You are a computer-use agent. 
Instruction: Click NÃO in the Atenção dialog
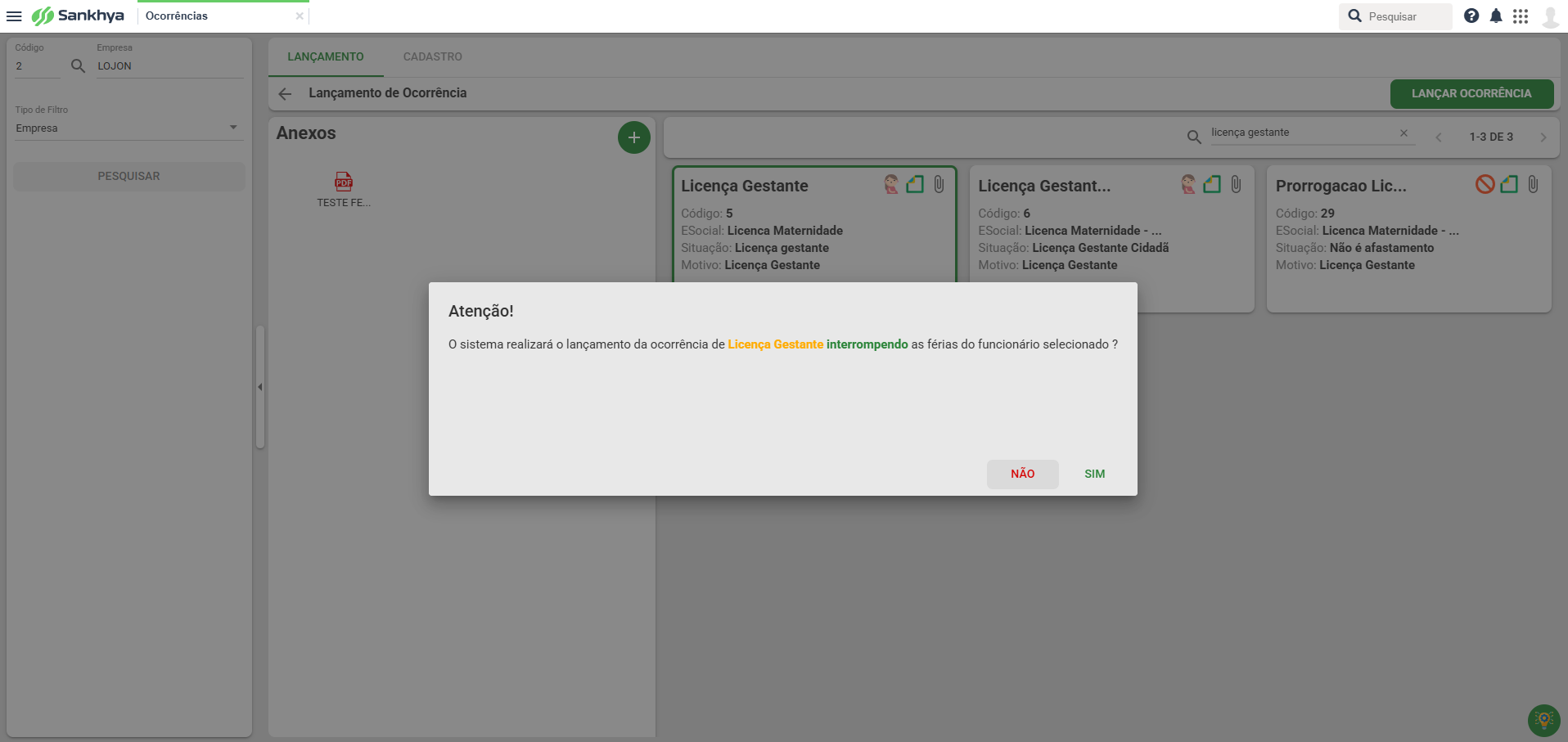coord(1022,474)
